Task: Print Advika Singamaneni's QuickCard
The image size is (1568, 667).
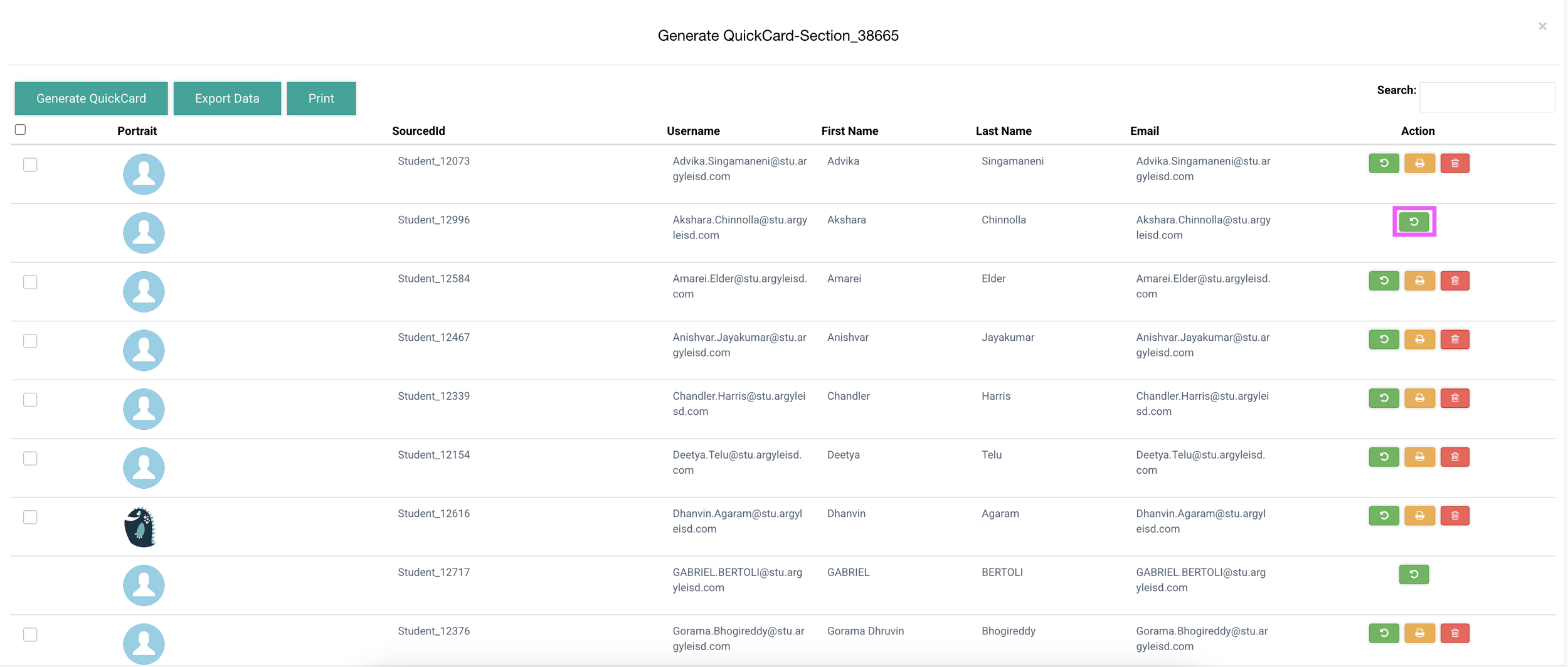Action: 1419,163
